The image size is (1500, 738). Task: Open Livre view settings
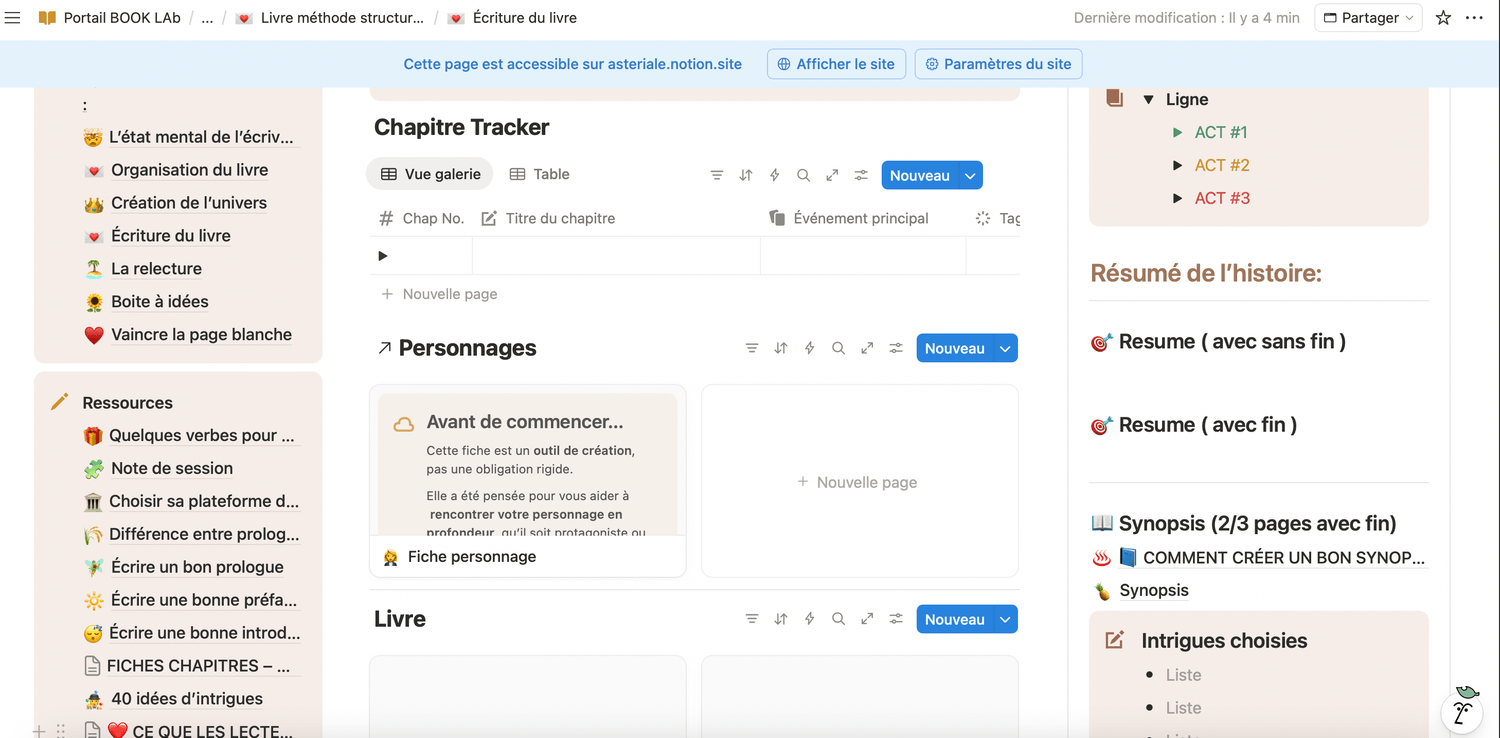(x=896, y=619)
